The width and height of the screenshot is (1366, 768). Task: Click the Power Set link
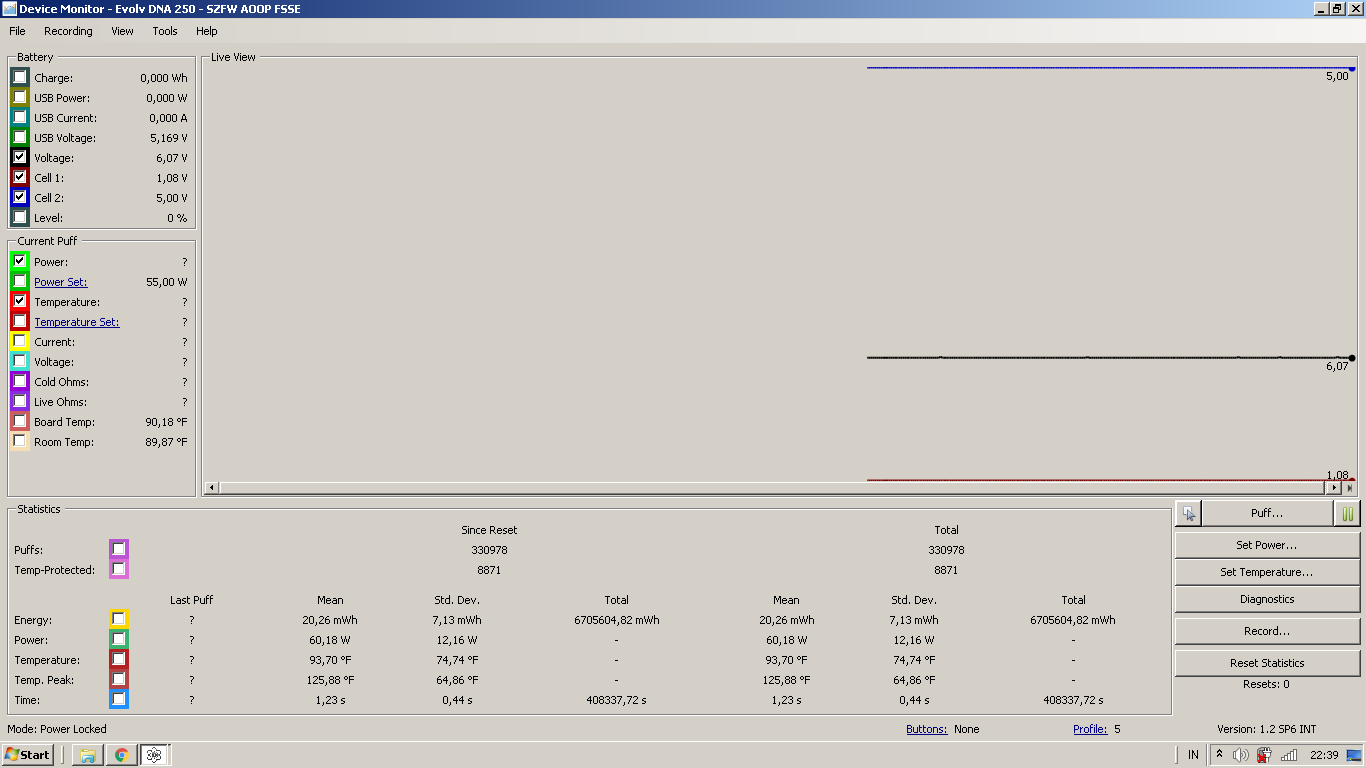61,282
